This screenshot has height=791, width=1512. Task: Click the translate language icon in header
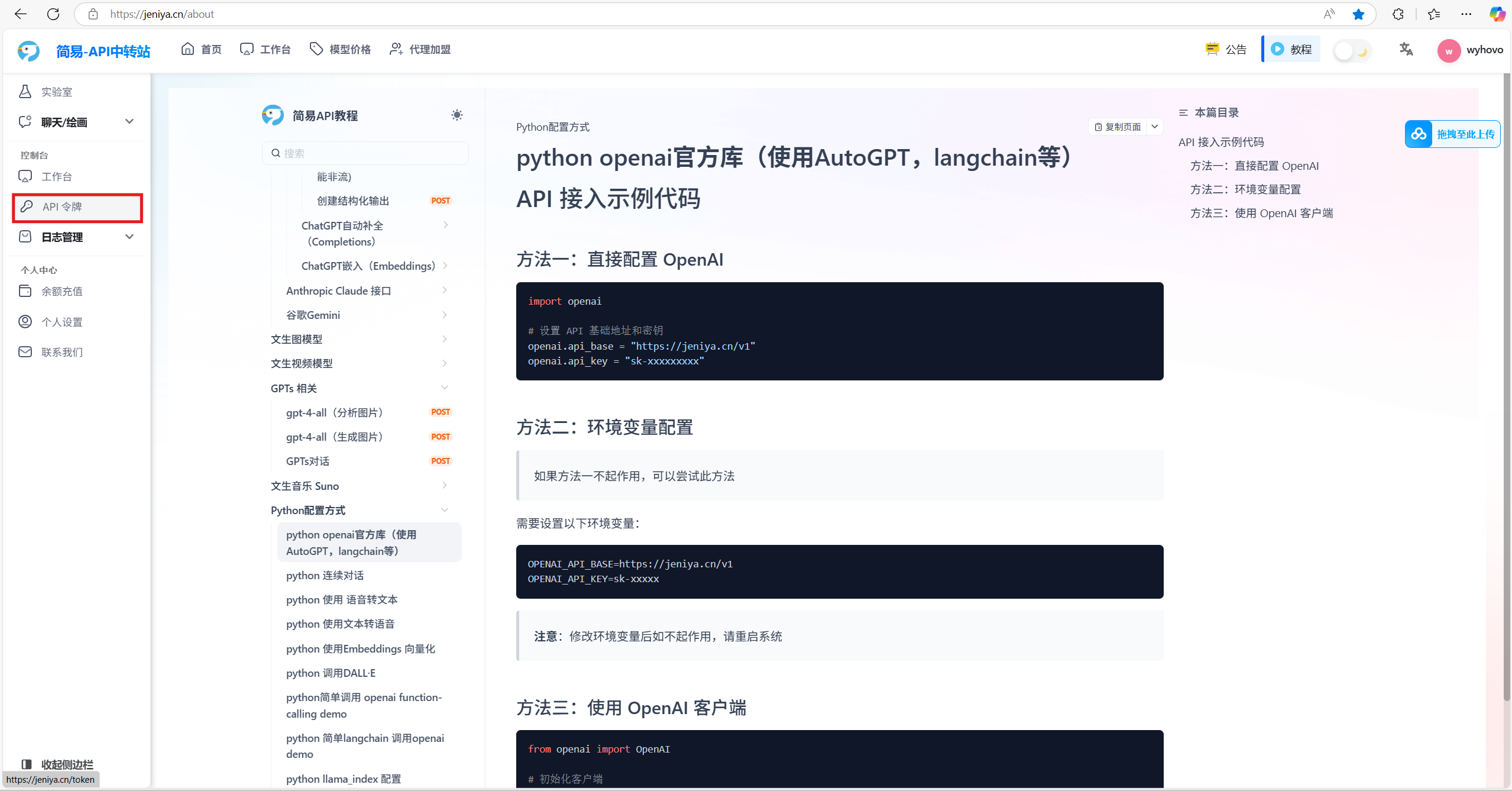[x=1406, y=50]
